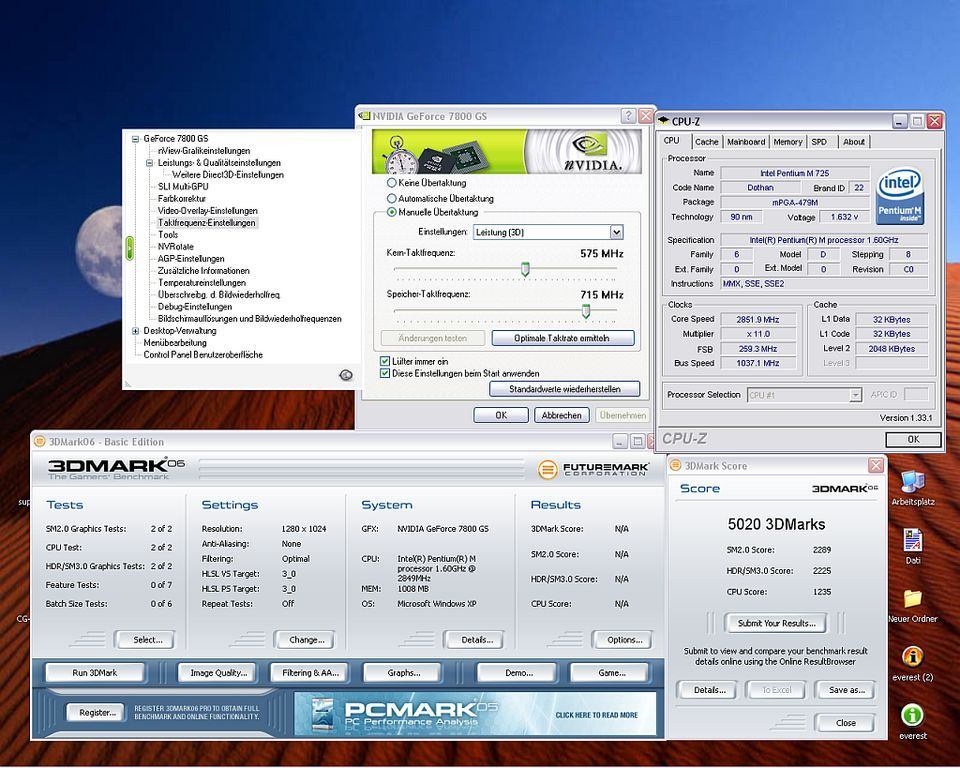Click the round arrow icon below NVIDIA tree
This screenshot has height=768, width=960.
[346, 375]
